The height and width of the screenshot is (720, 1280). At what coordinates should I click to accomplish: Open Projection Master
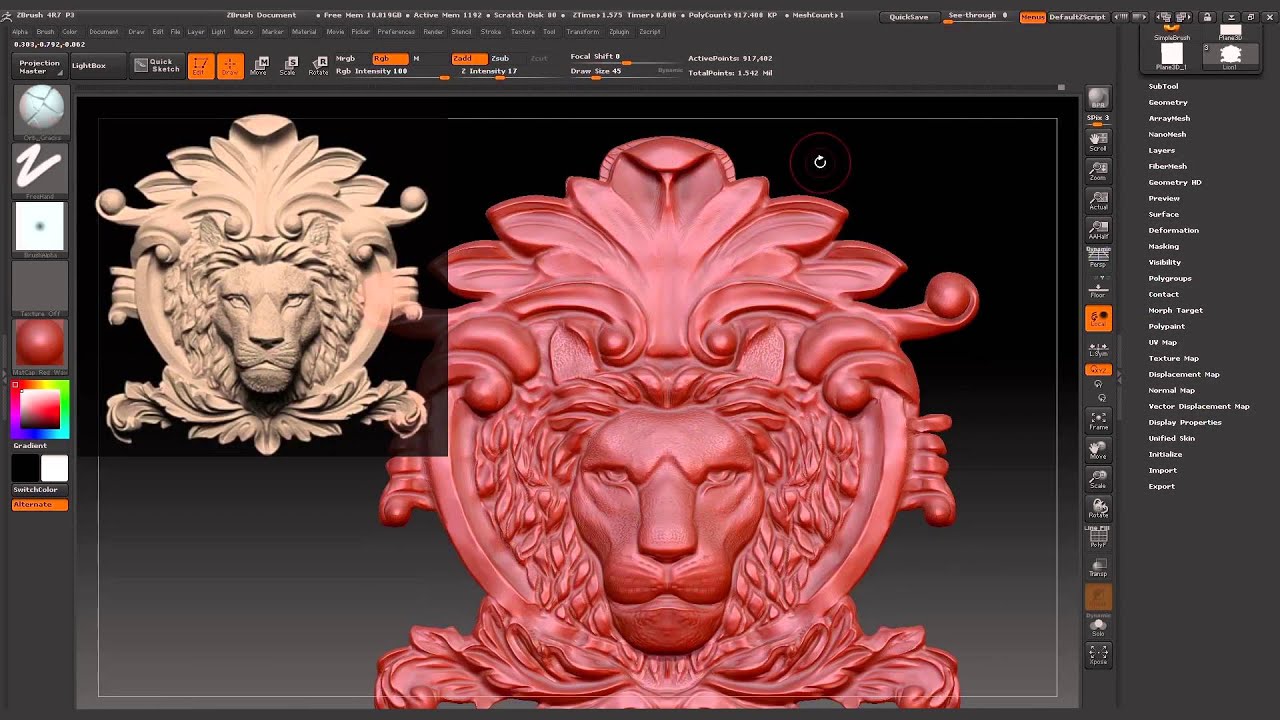40,66
